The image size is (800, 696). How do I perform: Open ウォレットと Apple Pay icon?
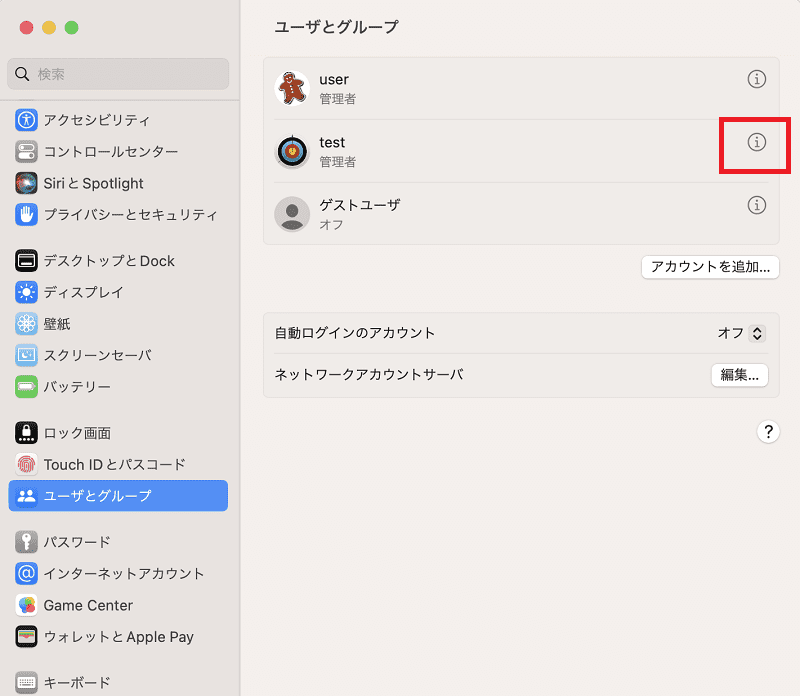point(26,636)
